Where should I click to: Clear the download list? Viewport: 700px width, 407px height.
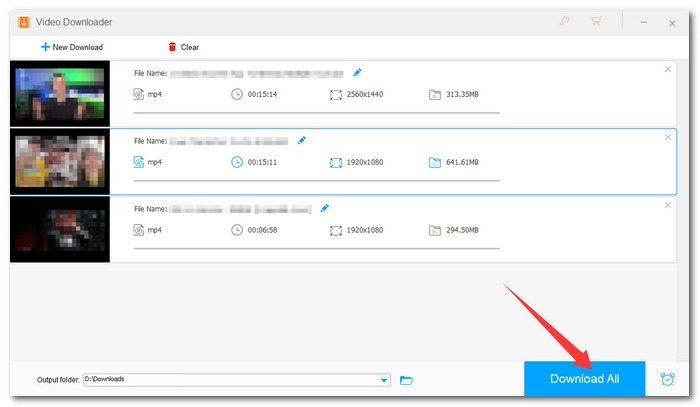[183, 47]
